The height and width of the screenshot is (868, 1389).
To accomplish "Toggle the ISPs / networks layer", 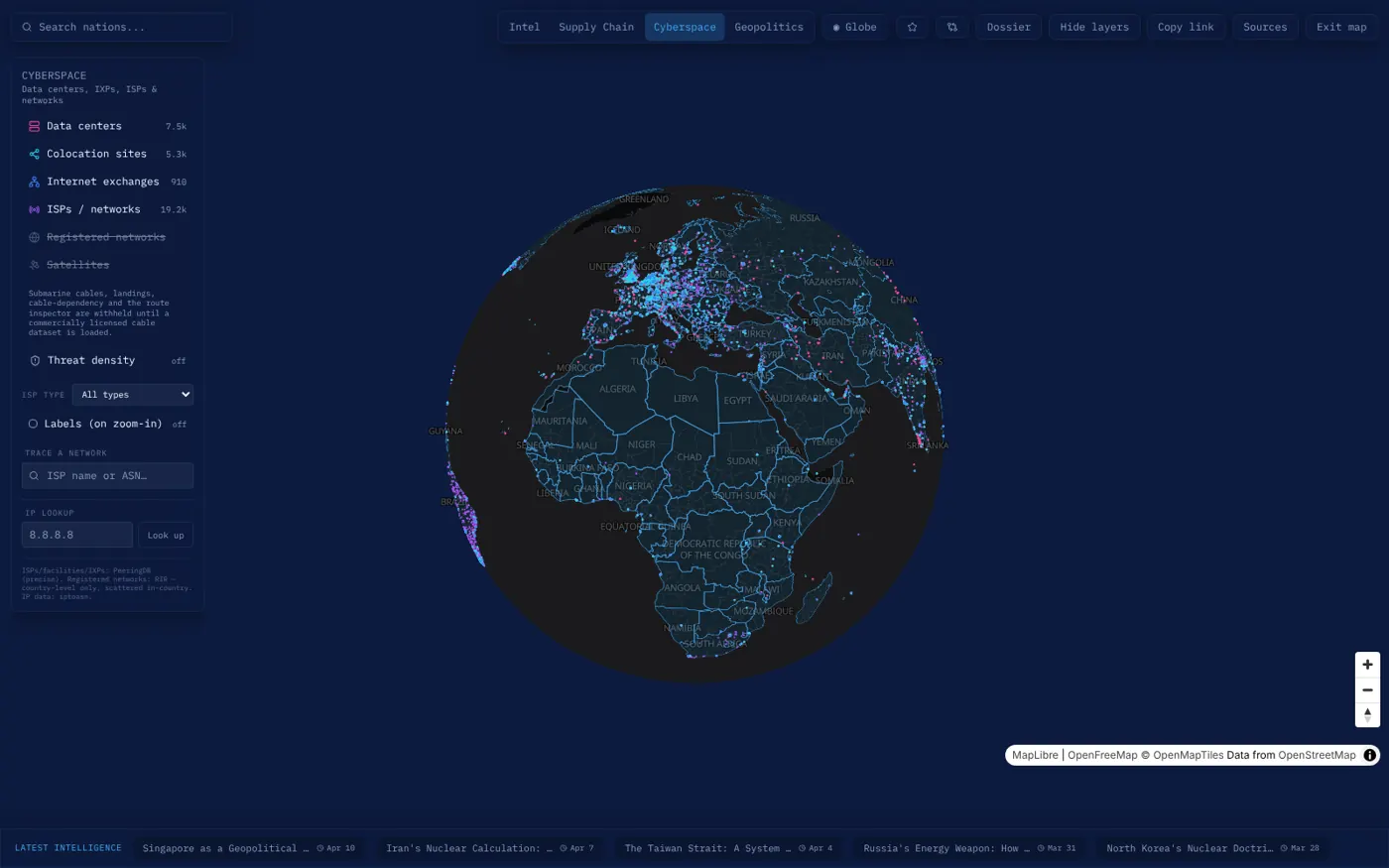I will (x=107, y=209).
